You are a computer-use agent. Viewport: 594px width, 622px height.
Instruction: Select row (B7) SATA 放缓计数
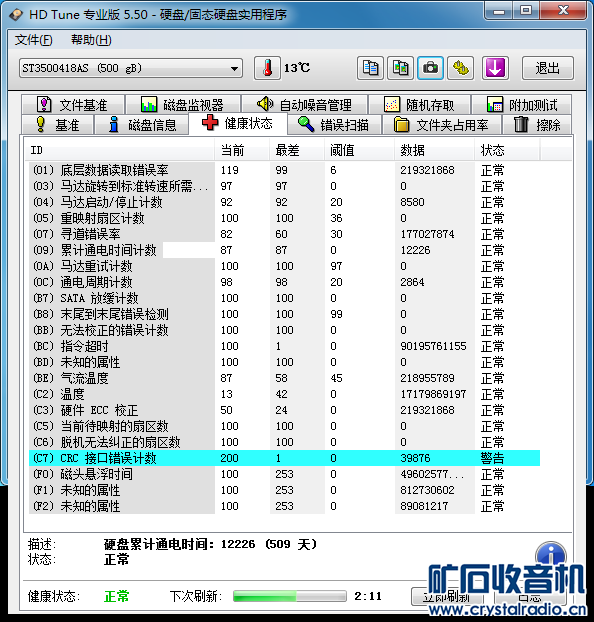(284, 298)
